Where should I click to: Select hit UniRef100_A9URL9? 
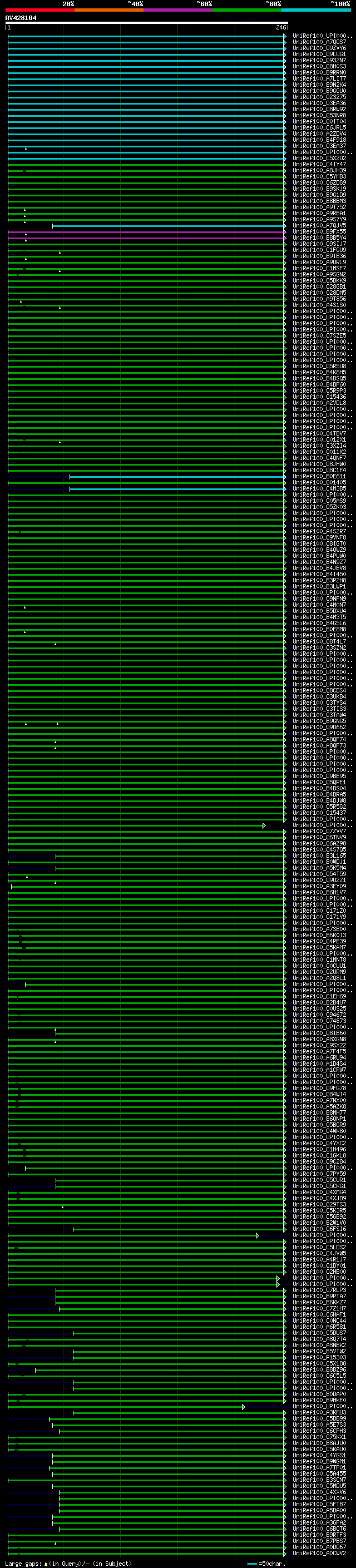tap(319, 263)
